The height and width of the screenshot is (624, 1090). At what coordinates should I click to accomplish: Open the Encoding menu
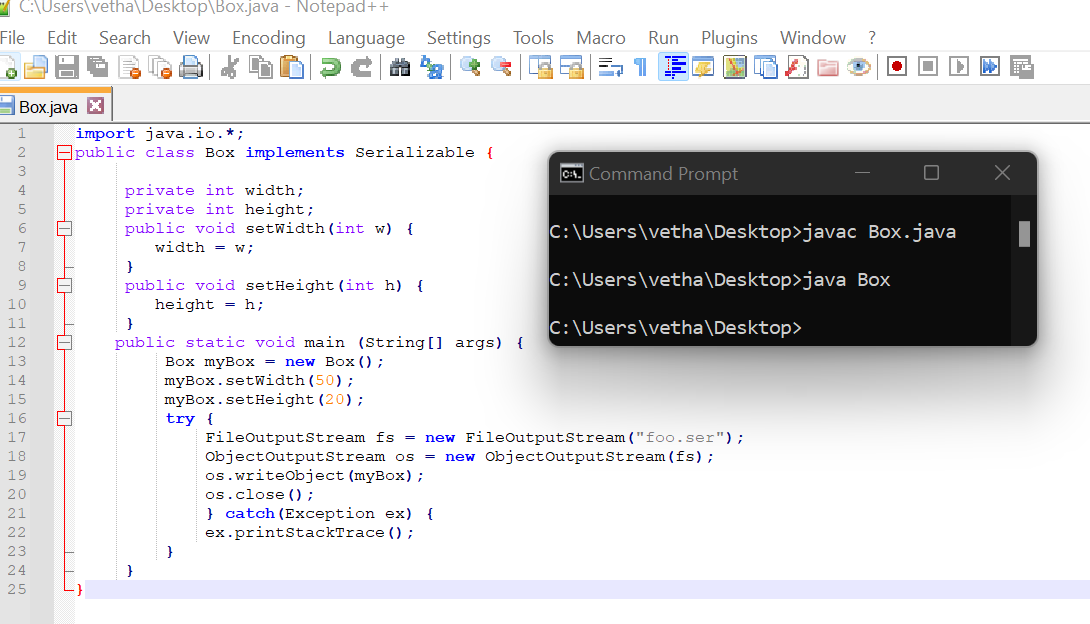(268, 38)
